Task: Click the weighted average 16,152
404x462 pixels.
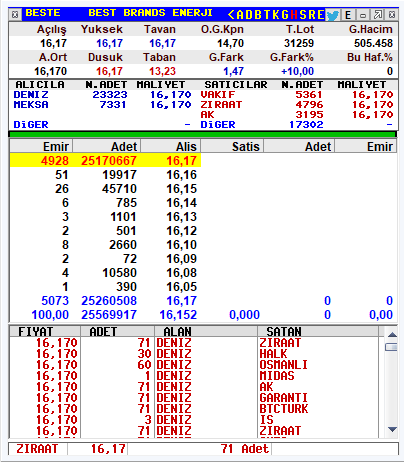Action: [x=178, y=315]
